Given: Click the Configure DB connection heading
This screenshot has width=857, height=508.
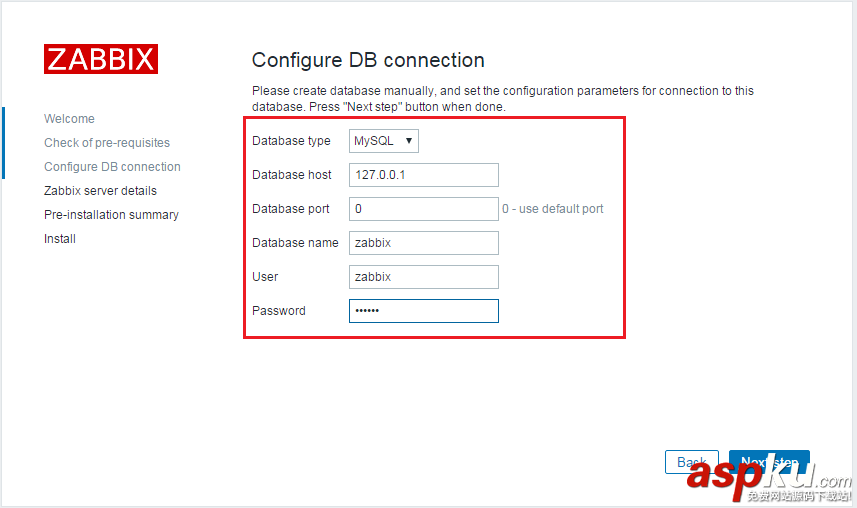Looking at the screenshot, I should tap(368, 60).
